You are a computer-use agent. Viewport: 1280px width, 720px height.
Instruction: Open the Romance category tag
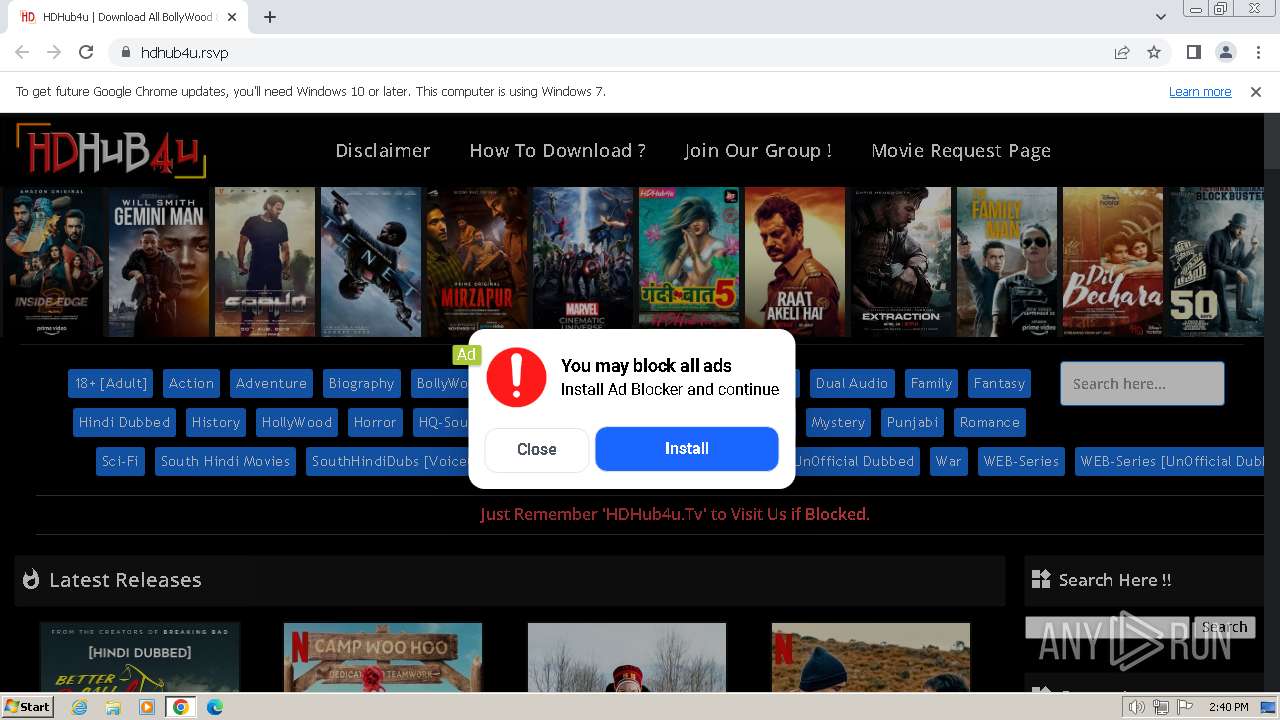(990, 422)
